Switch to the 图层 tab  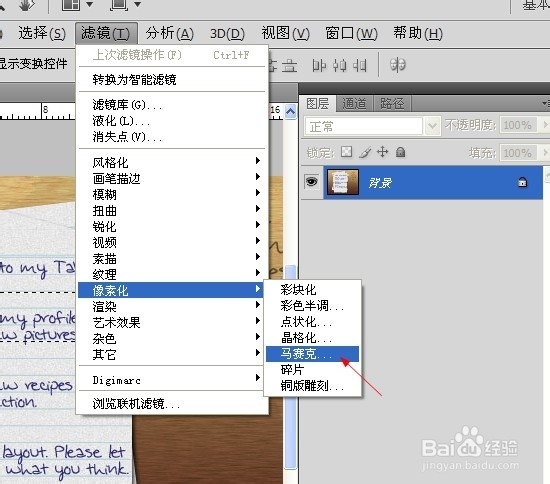point(318,104)
